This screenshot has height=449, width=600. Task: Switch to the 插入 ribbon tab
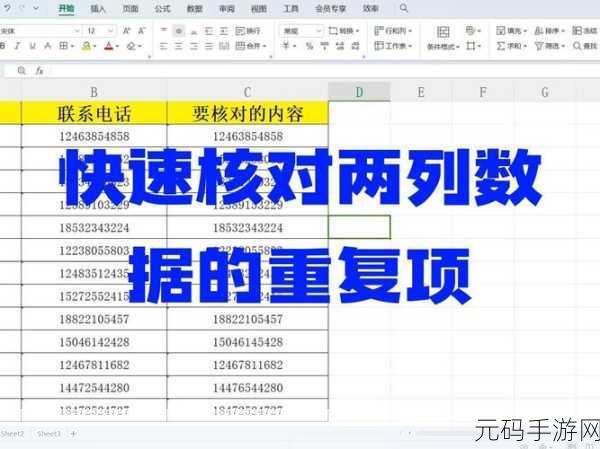pyautogui.click(x=98, y=8)
